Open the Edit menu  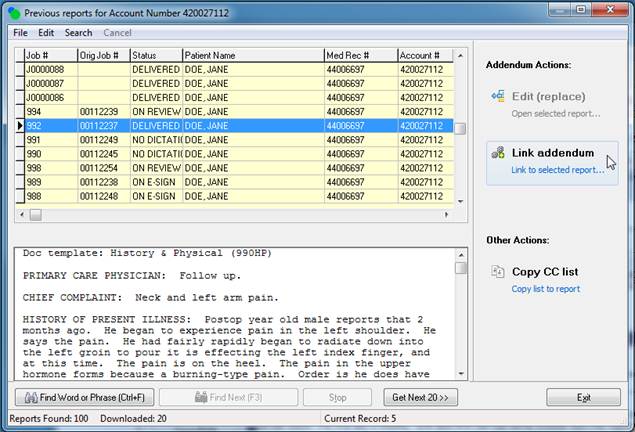(x=46, y=33)
